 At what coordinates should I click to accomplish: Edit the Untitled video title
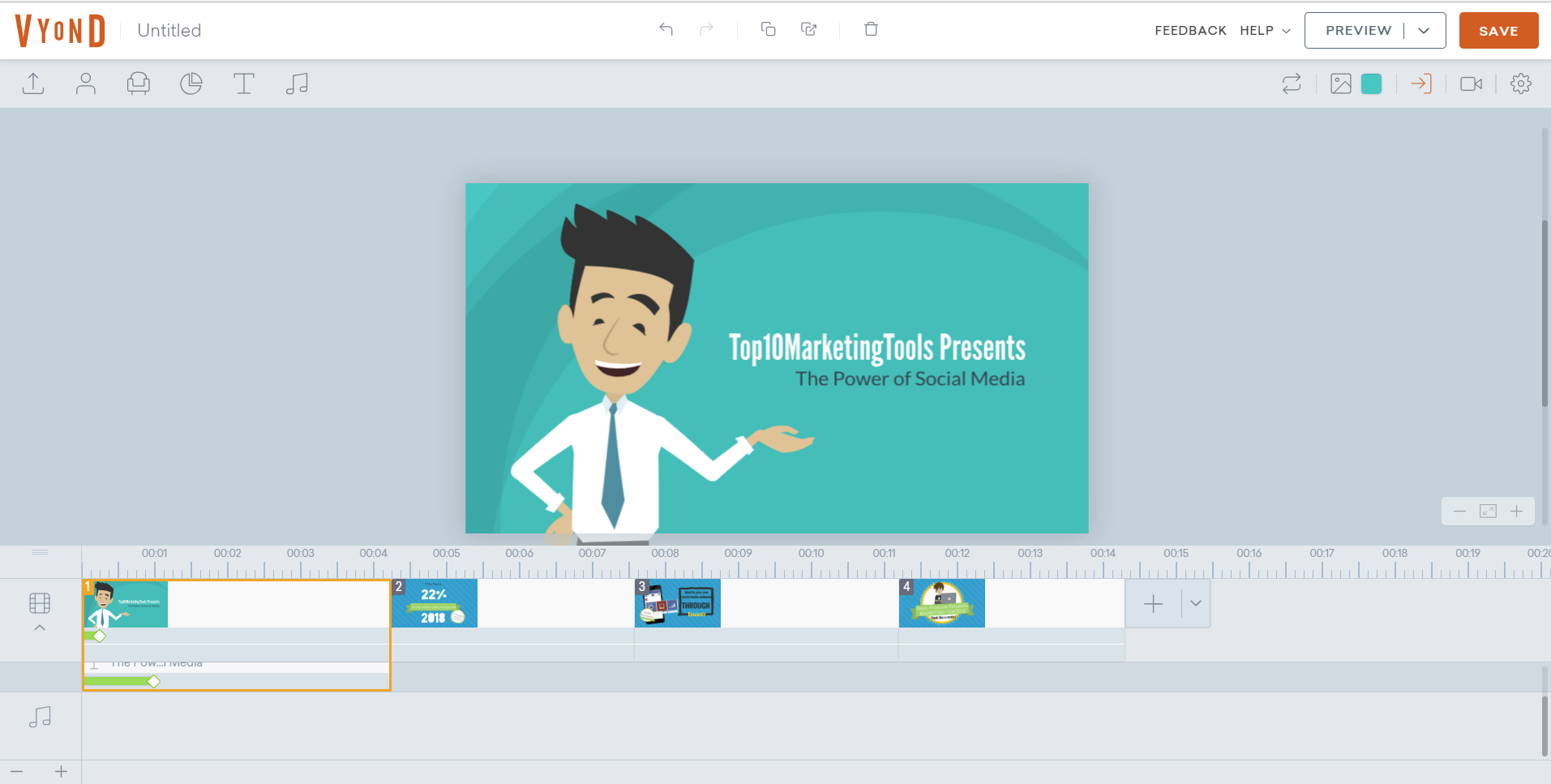[x=169, y=31]
